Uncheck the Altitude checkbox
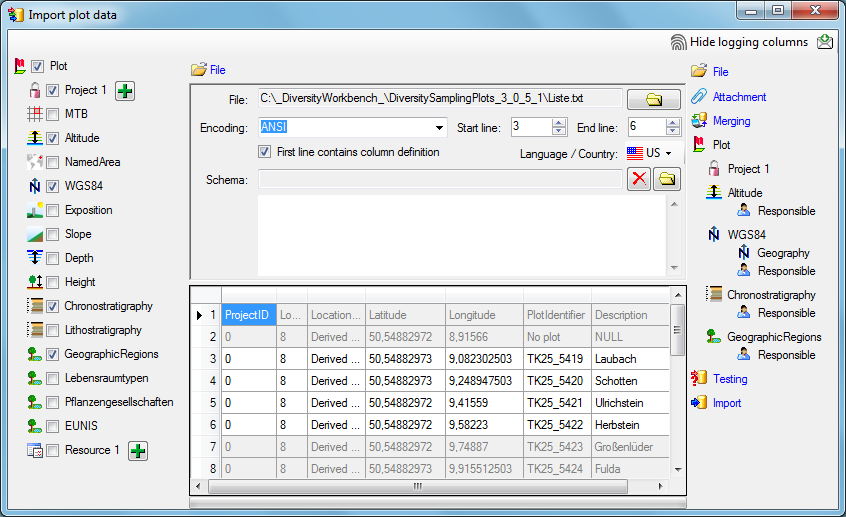846x517 pixels. tap(53, 138)
